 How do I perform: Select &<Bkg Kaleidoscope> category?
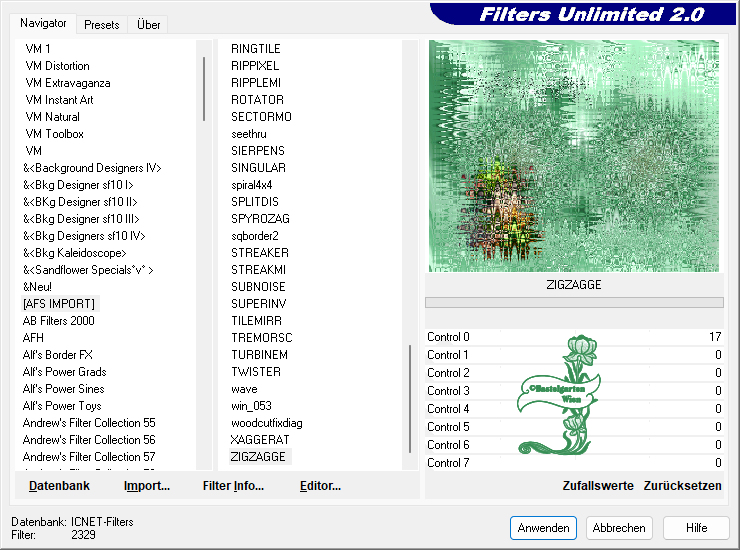tap(75, 253)
